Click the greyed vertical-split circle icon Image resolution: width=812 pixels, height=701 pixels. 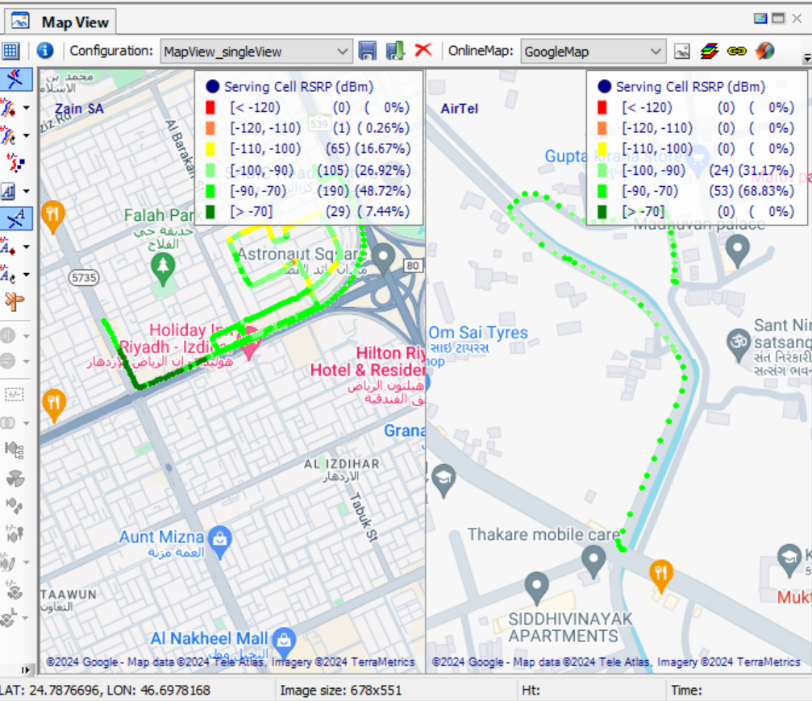point(8,335)
